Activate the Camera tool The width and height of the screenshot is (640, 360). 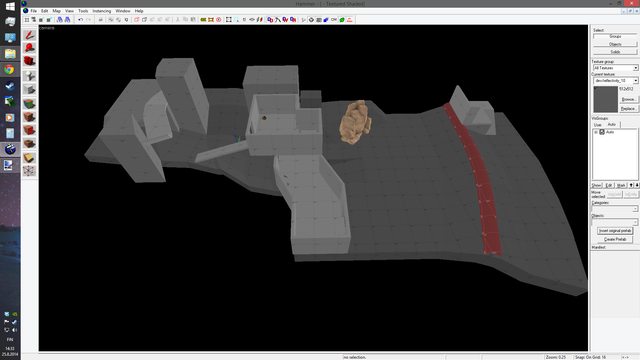[x=29, y=62]
